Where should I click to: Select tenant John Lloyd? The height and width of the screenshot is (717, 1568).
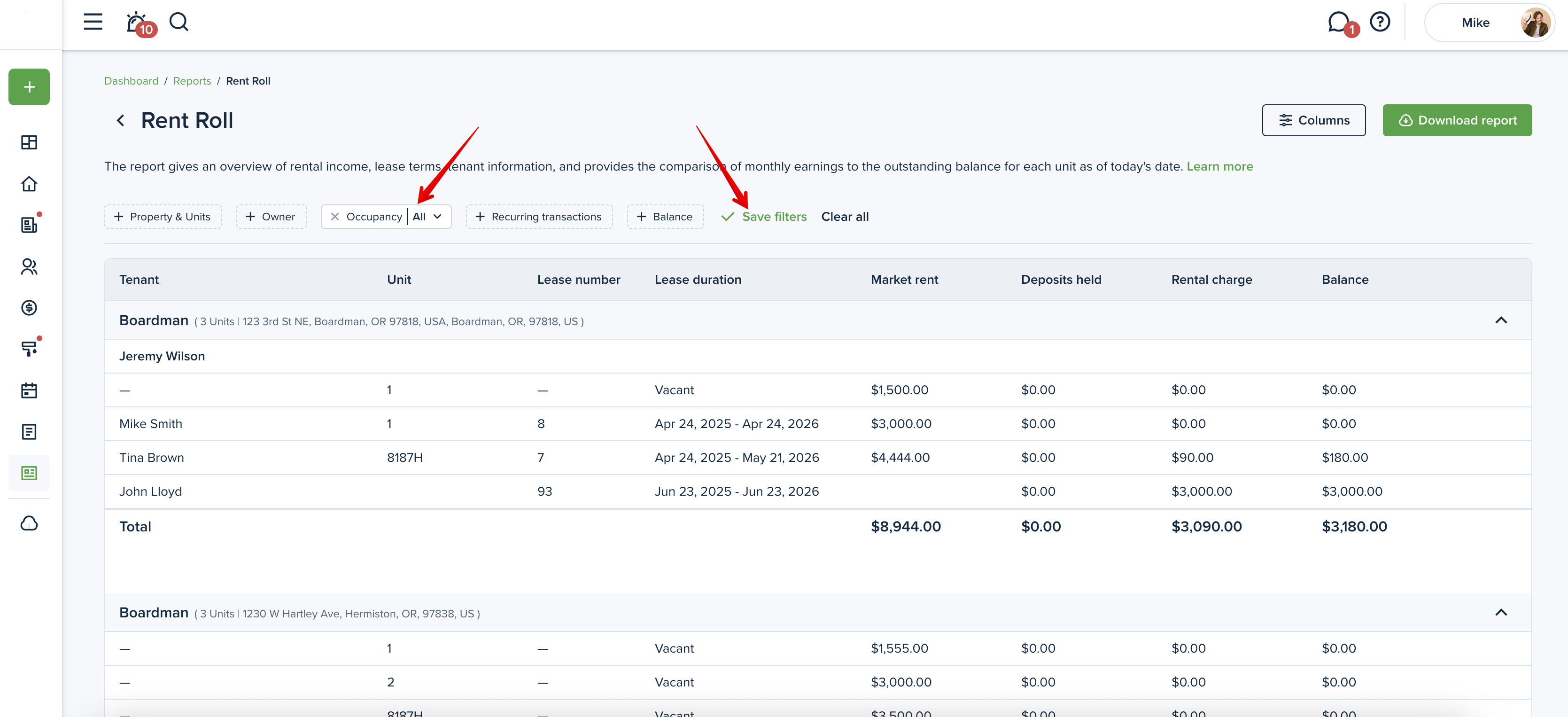click(x=150, y=492)
